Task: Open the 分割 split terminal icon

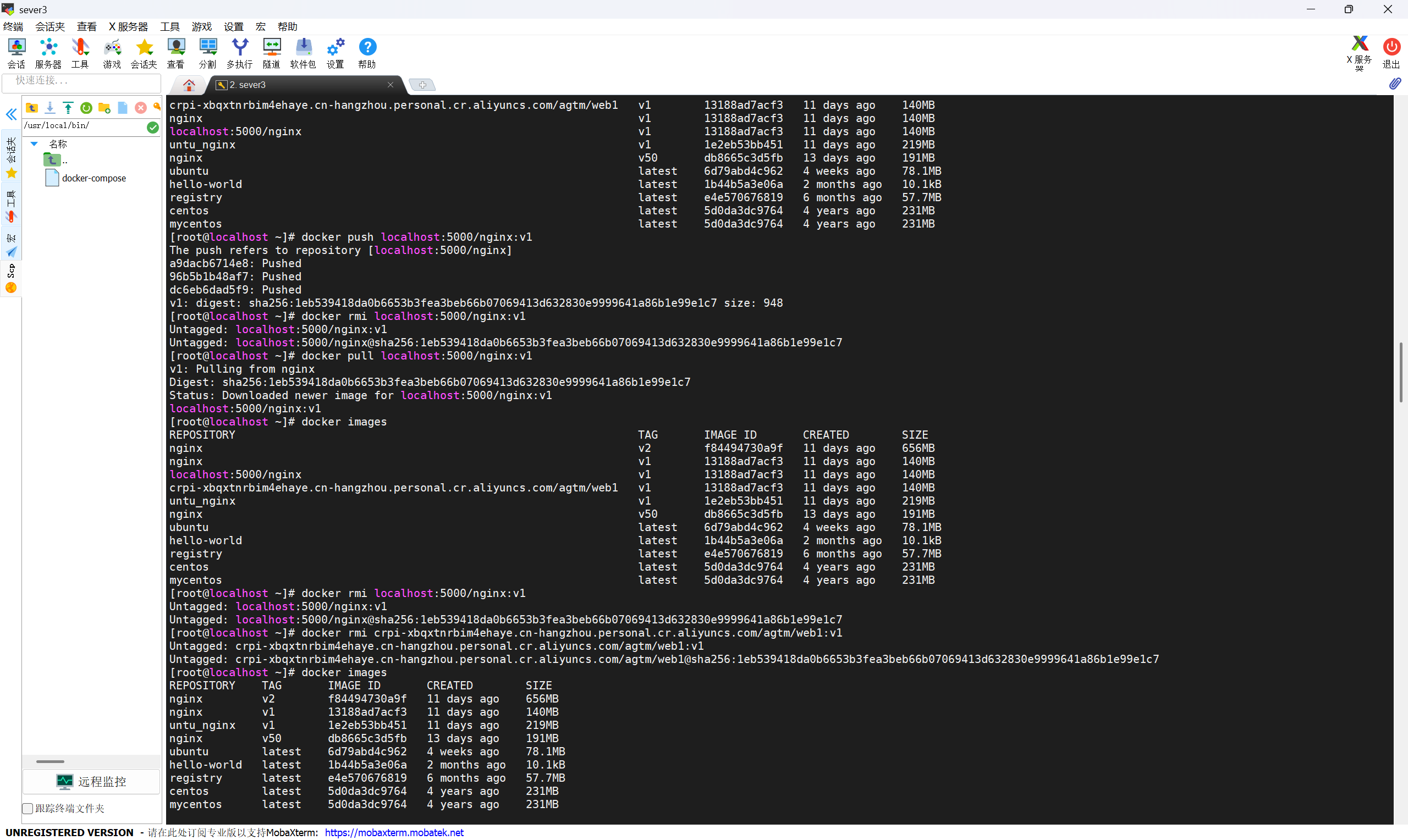Action: click(207, 53)
